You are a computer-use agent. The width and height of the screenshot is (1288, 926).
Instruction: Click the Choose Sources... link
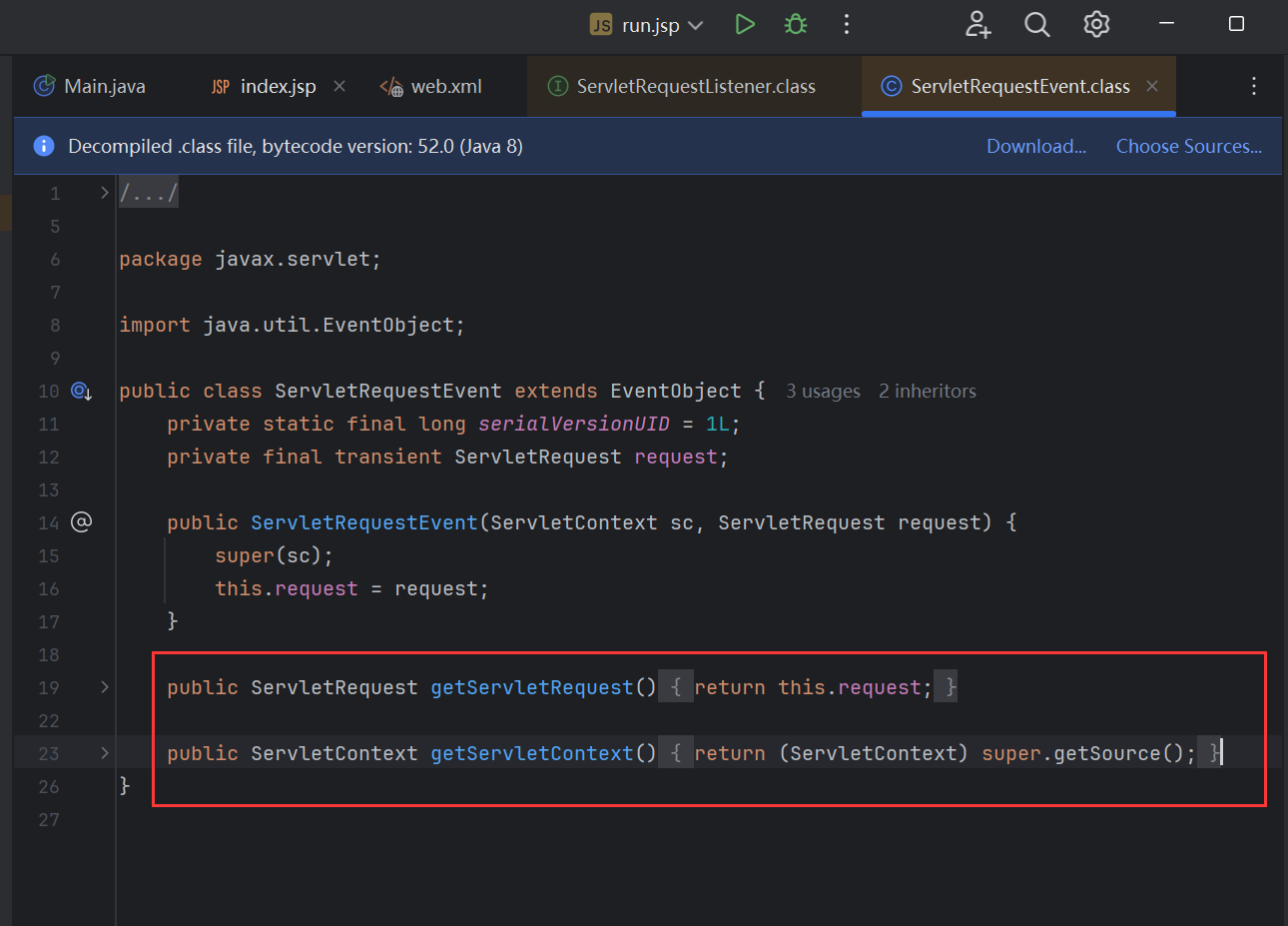click(x=1189, y=146)
